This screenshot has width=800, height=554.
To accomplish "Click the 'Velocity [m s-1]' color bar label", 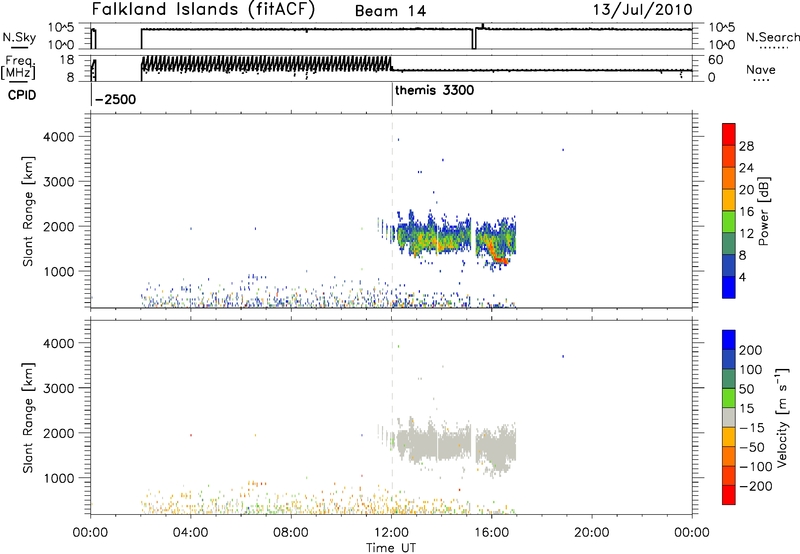I will tap(782, 417).
